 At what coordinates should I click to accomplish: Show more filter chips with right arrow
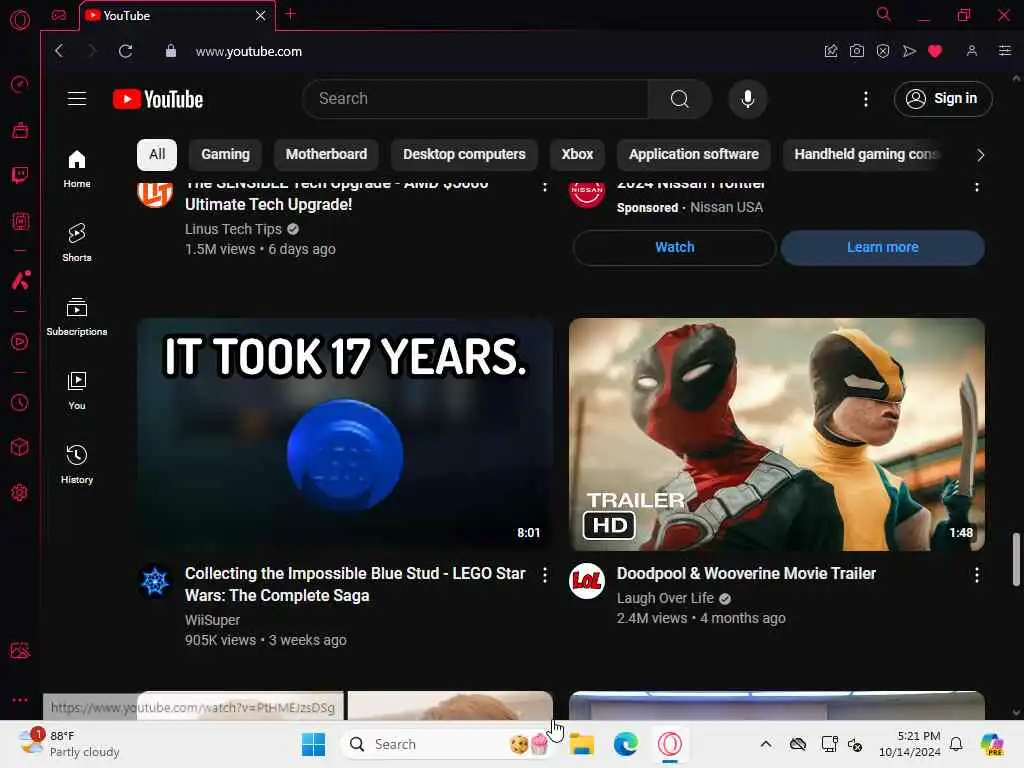coord(980,155)
